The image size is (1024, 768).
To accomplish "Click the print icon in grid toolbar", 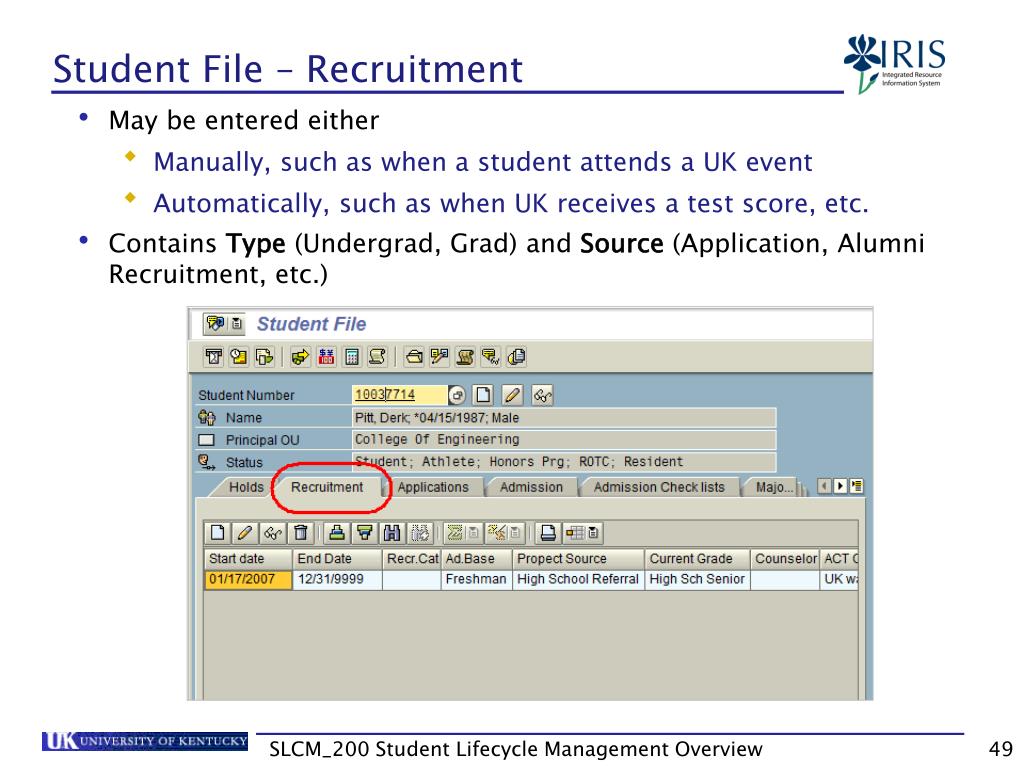I will tap(548, 533).
